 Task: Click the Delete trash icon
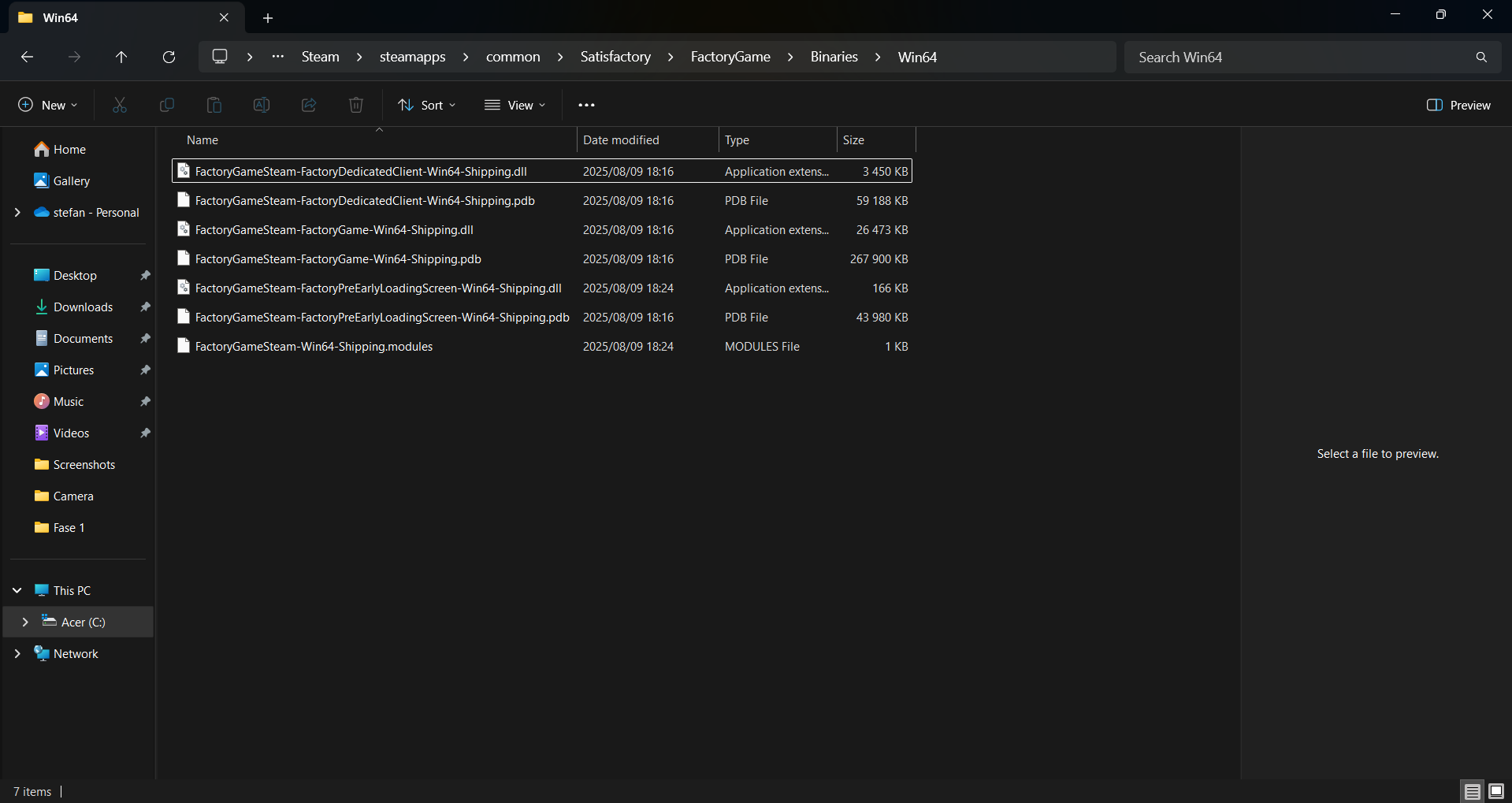tap(356, 105)
